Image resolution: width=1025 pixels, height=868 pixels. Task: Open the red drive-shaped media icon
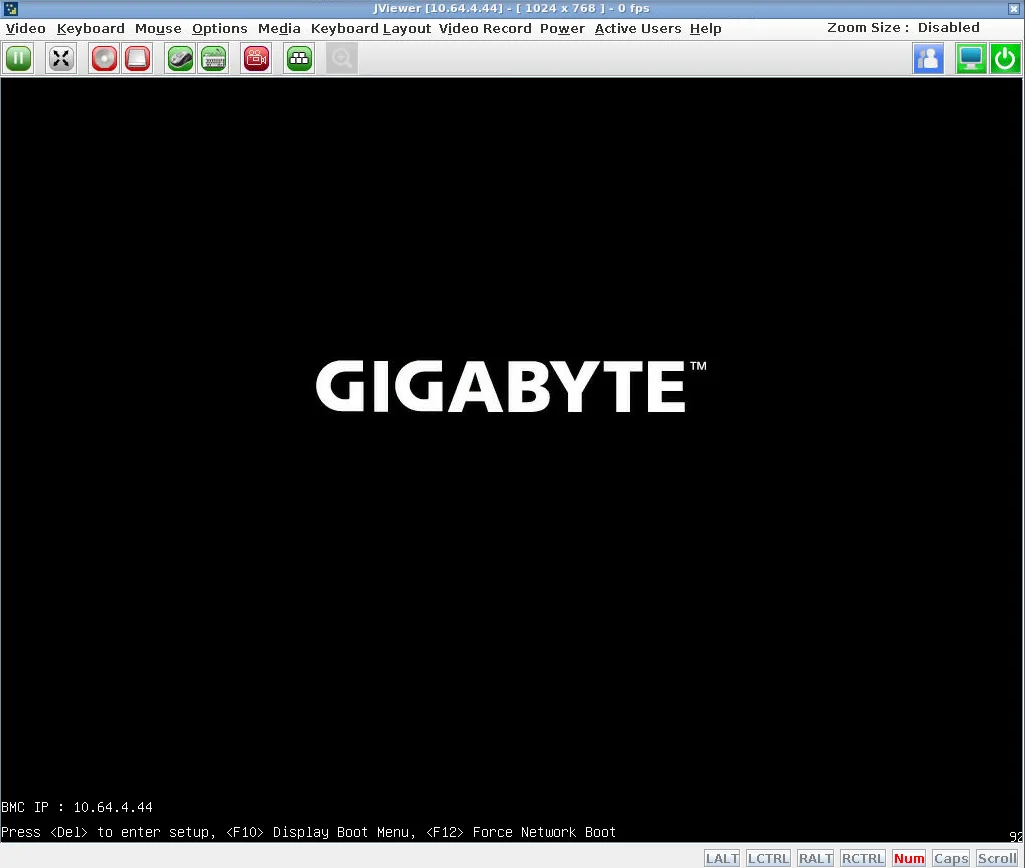pyautogui.click(x=137, y=59)
